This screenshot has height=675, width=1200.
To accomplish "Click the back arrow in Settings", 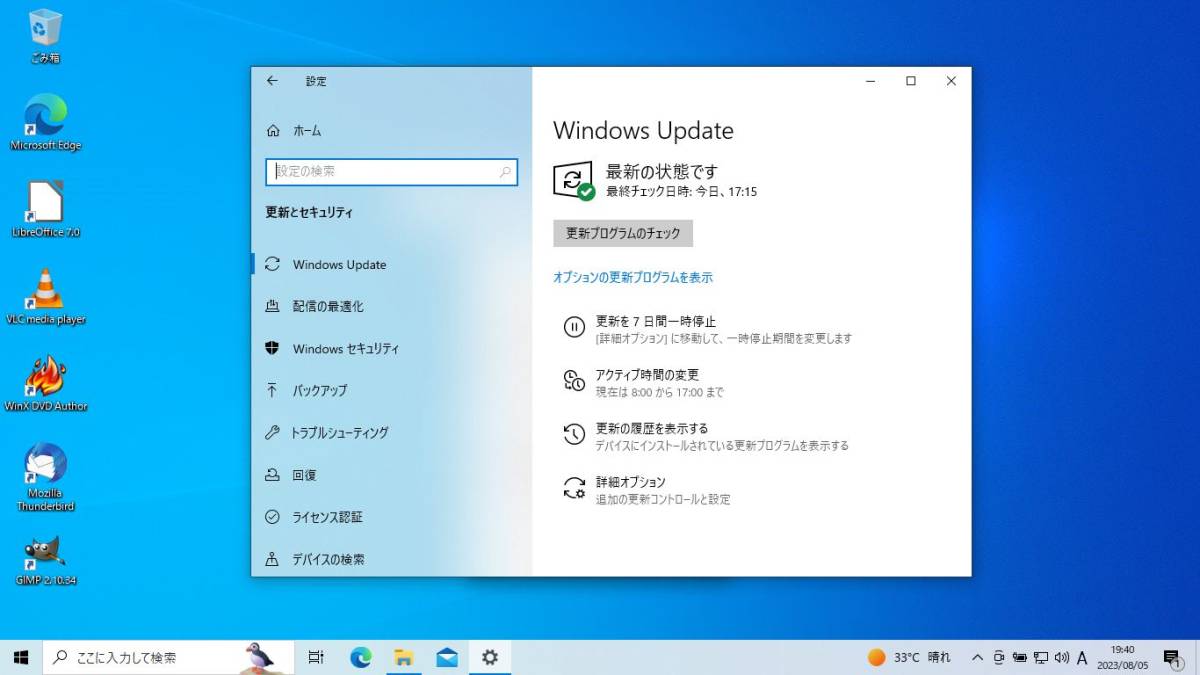I will click(272, 81).
